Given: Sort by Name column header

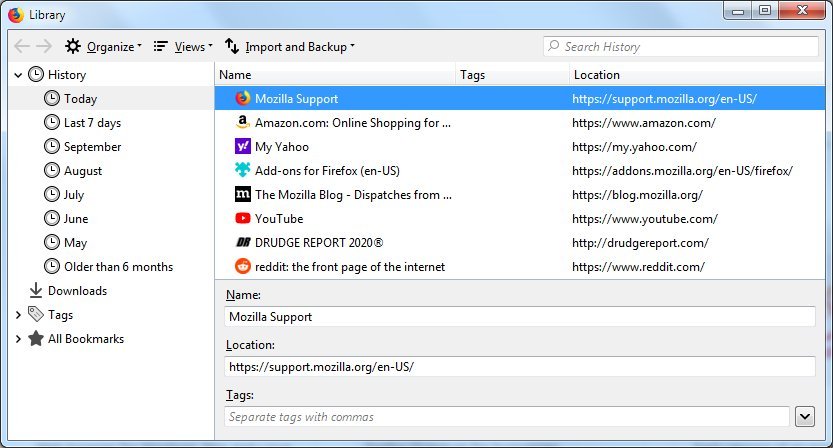Looking at the screenshot, I should tap(335, 75).
